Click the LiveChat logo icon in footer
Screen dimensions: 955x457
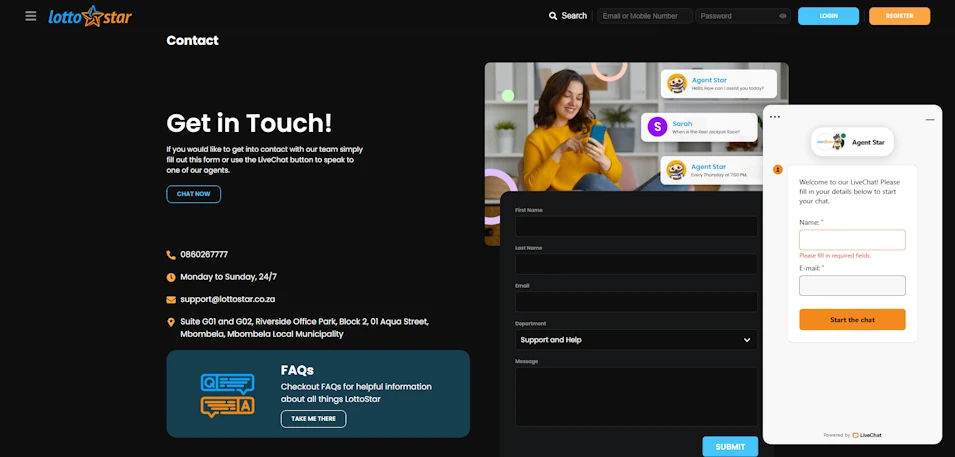(x=856, y=435)
